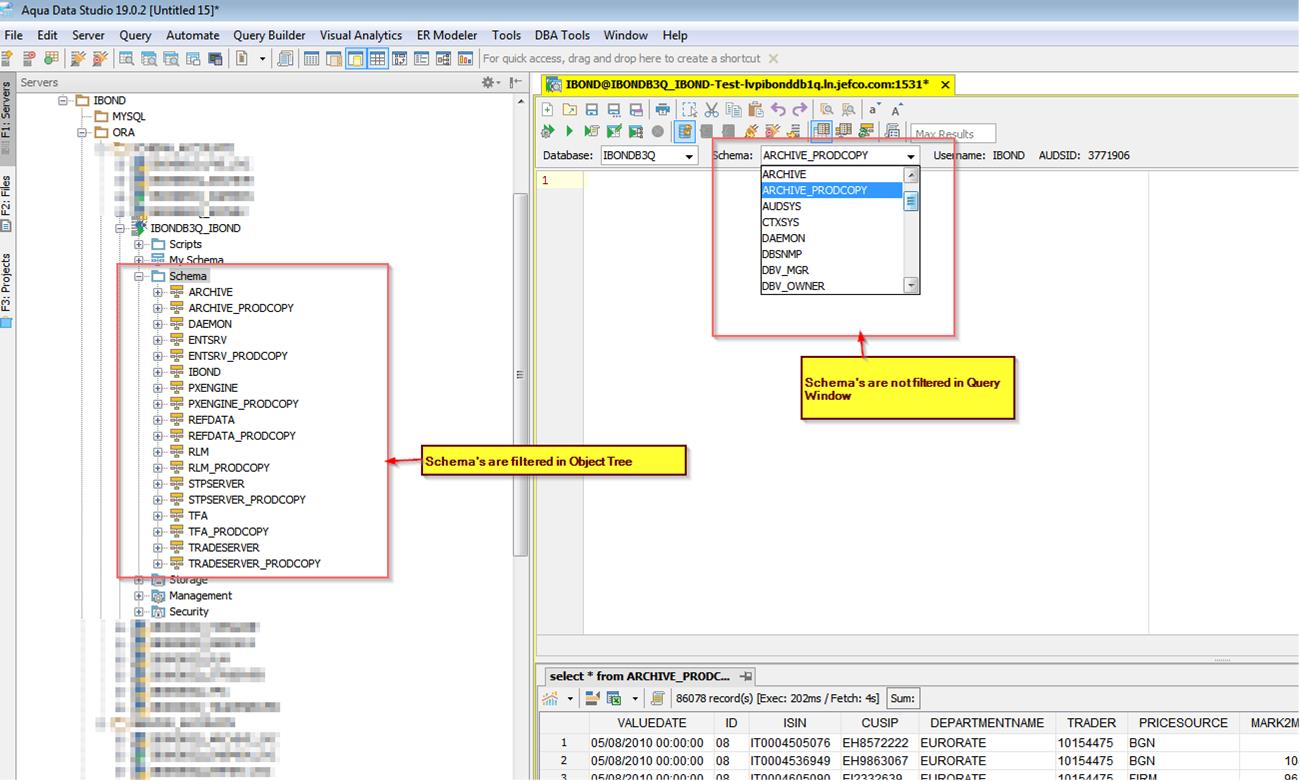The image size is (1300, 781).
Task: Open the Schema dropdown in query window
Action: pyautogui.click(x=910, y=156)
